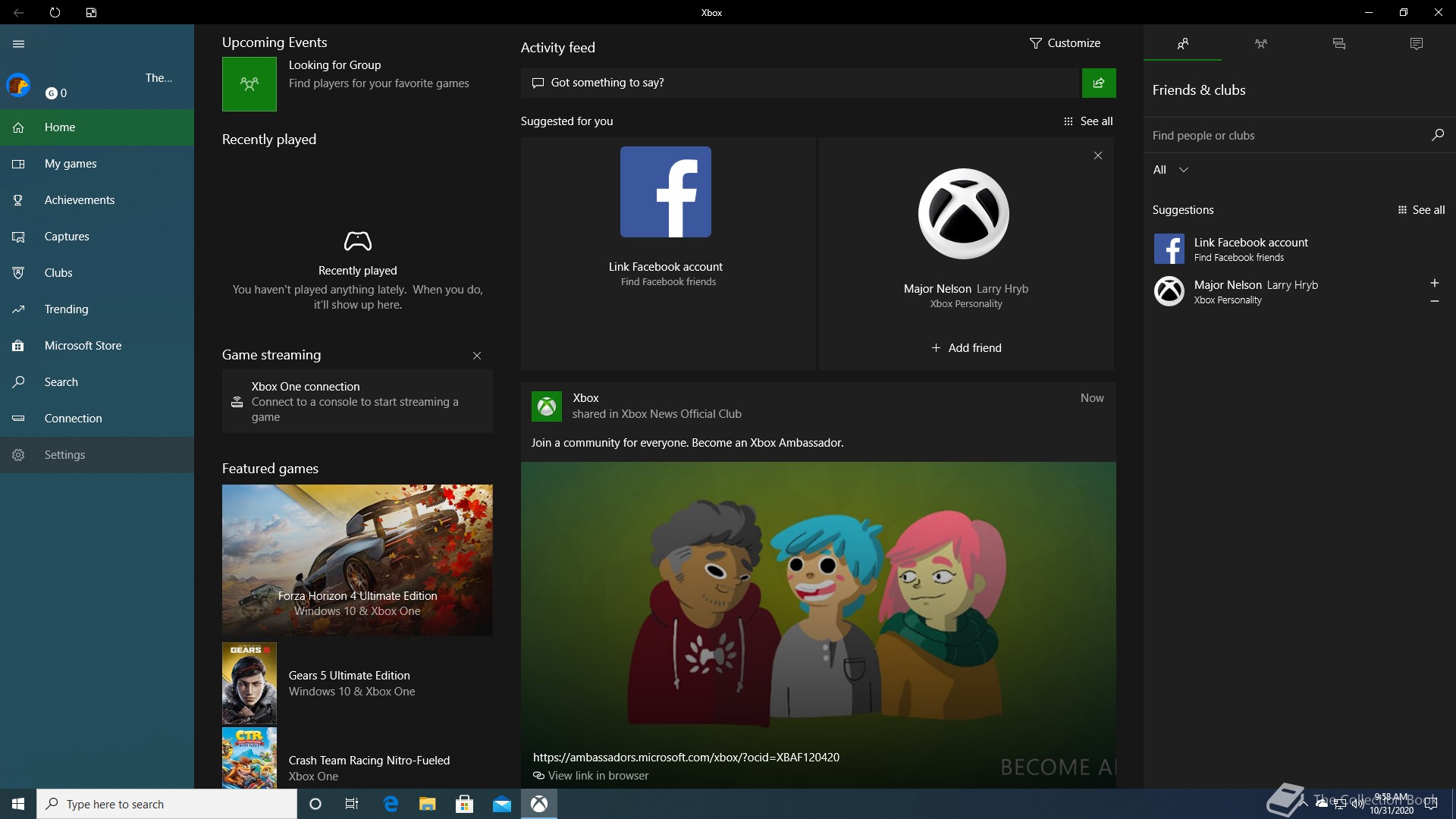1456x819 pixels.
Task: Open Forza Horizon 4 featured thumbnail
Action: (x=357, y=560)
